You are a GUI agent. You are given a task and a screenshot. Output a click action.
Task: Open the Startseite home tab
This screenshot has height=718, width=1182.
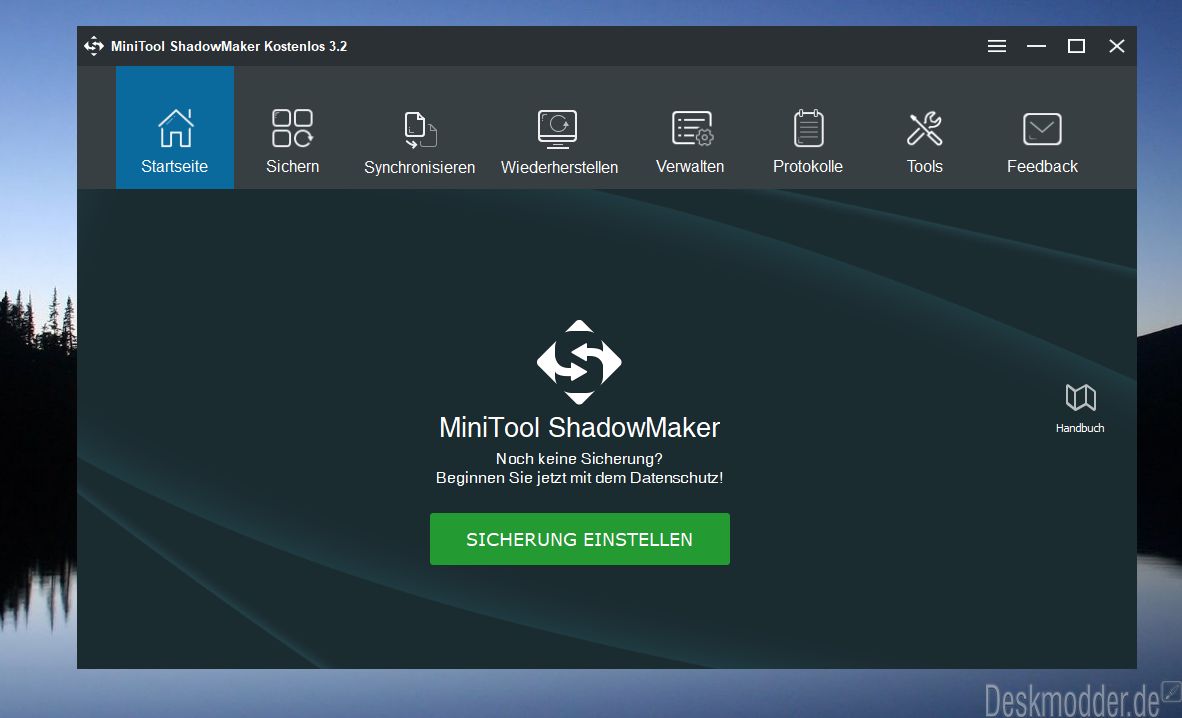[175, 127]
